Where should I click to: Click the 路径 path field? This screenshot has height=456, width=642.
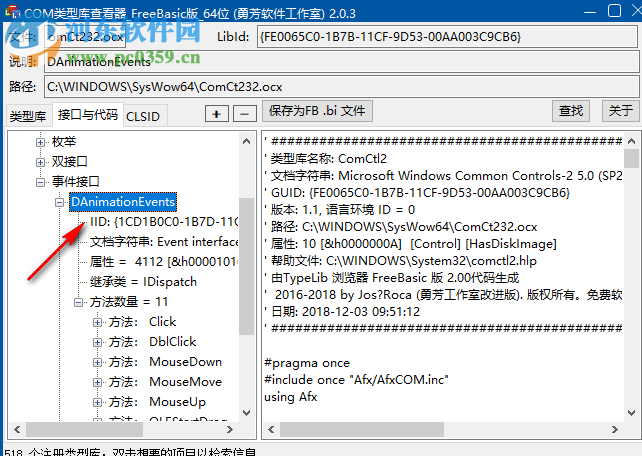pos(341,87)
